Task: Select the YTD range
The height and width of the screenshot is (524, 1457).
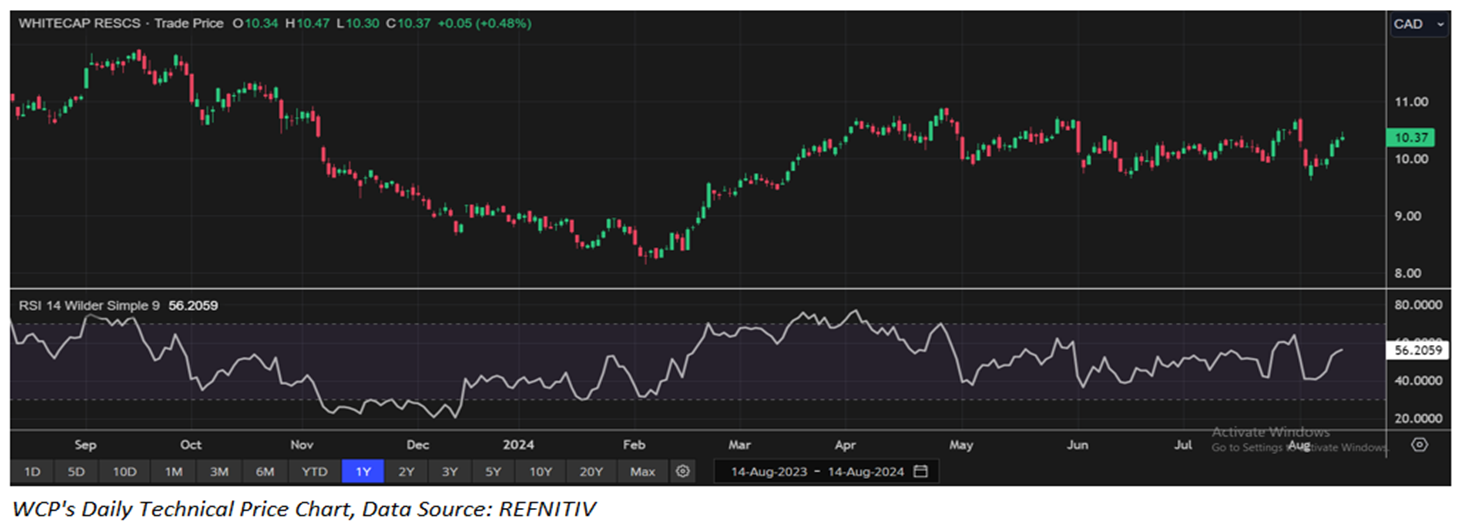Action: [x=315, y=471]
